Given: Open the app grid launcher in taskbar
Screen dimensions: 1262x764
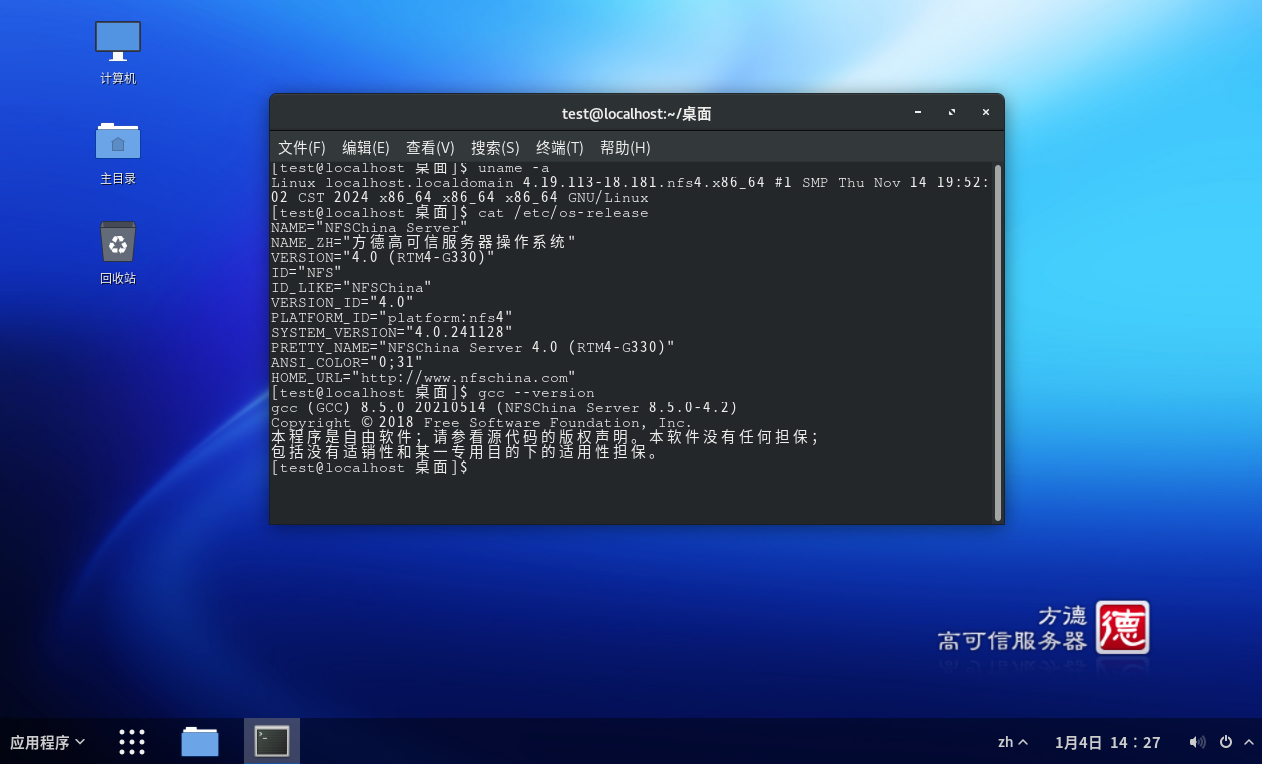Looking at the screenshot, I should [132, 742].
